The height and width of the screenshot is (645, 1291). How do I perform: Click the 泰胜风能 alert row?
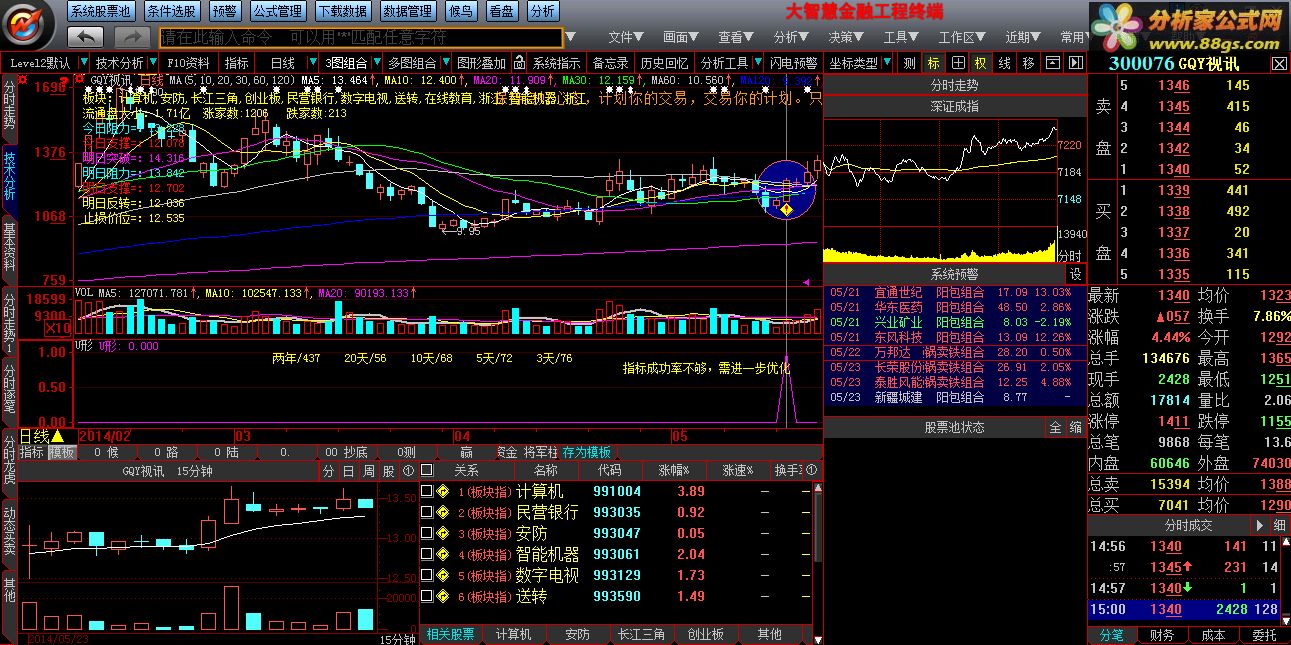[955, 382]
